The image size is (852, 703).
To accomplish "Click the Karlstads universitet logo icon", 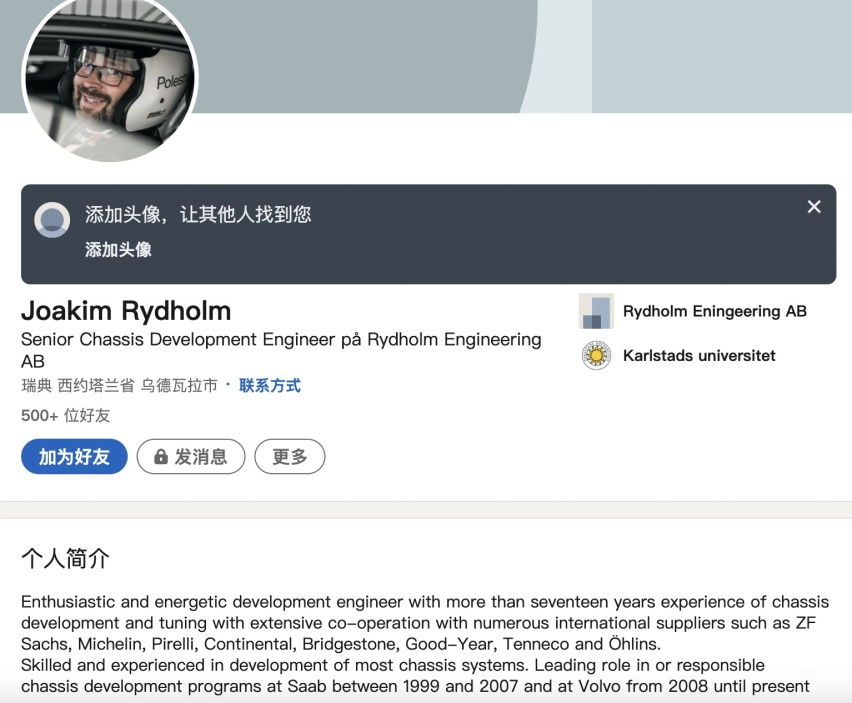I will point(596,356).
